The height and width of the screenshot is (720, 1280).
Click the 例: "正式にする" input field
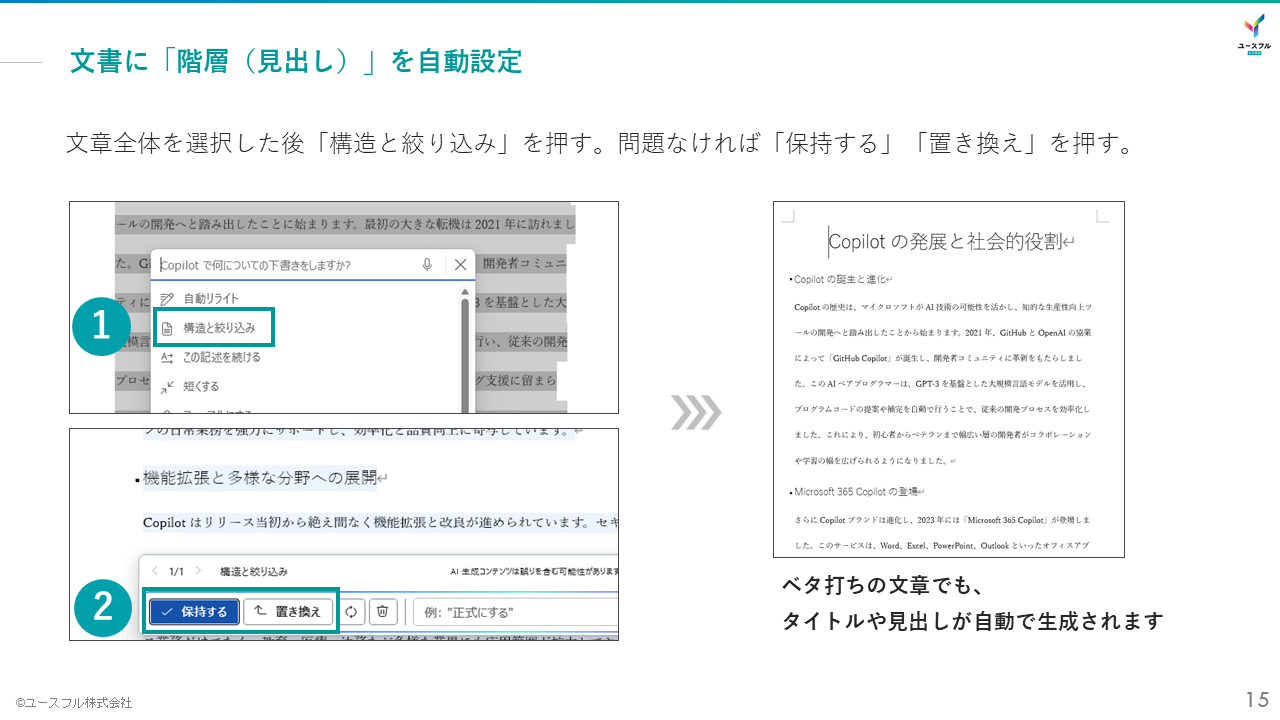click(x=515, y=612)
